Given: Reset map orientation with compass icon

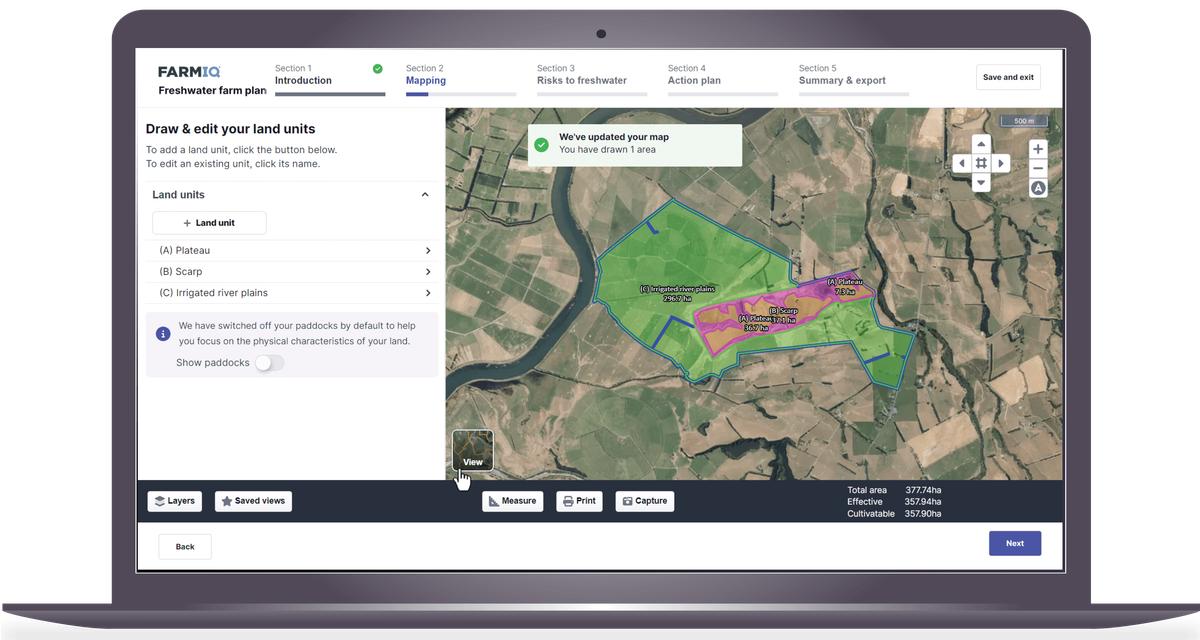Looking at the screenshot, I should coord(1037,187).
